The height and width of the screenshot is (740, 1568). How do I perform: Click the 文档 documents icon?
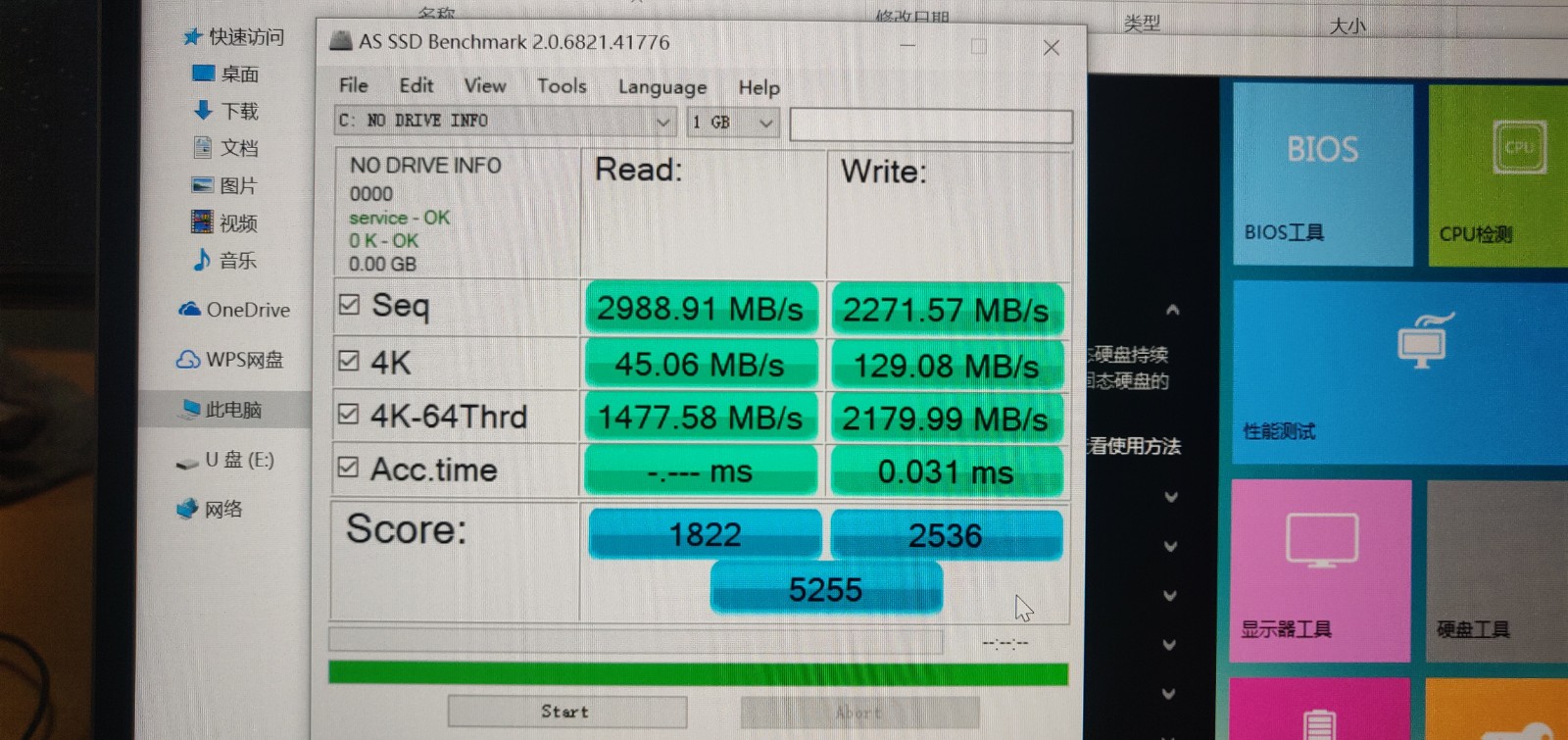[x=203, y=147]
